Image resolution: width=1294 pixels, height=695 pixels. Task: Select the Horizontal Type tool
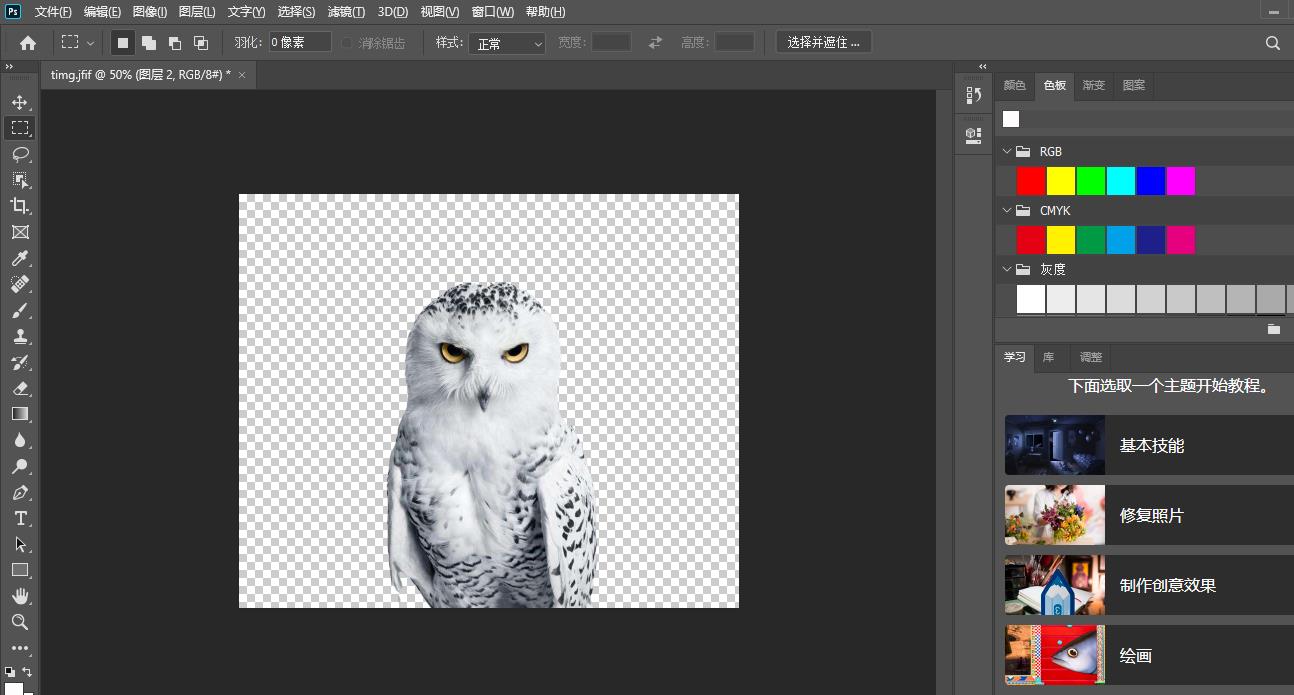click(20, 518)
